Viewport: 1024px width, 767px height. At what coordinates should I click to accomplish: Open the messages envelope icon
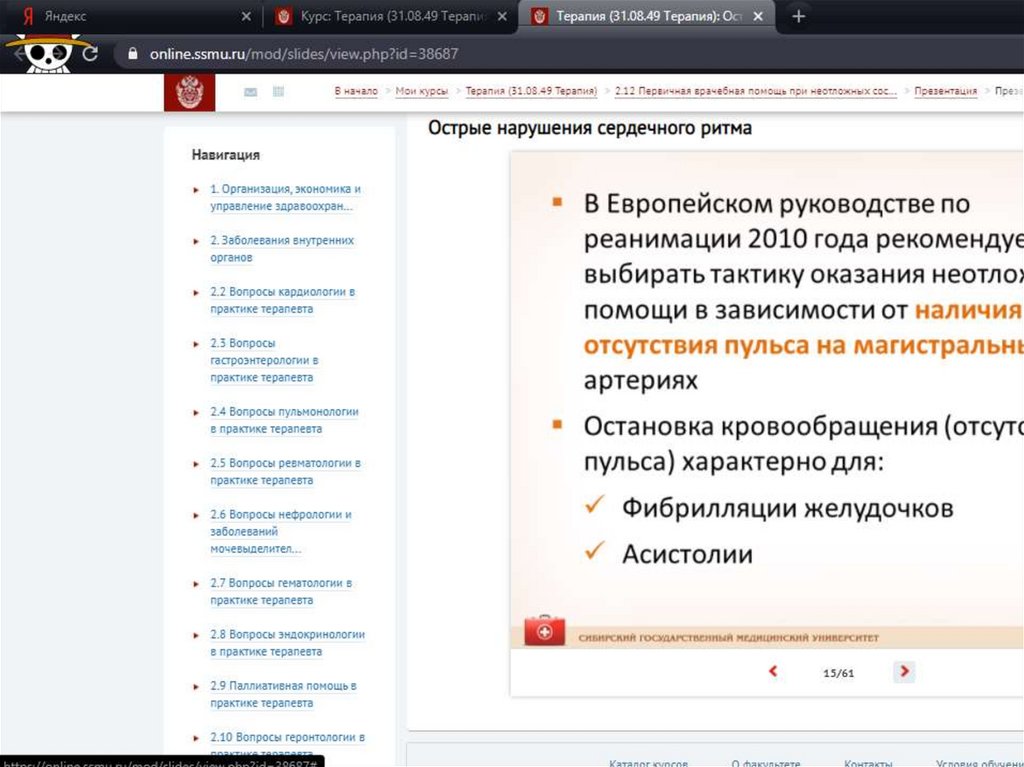pos(250,92)
